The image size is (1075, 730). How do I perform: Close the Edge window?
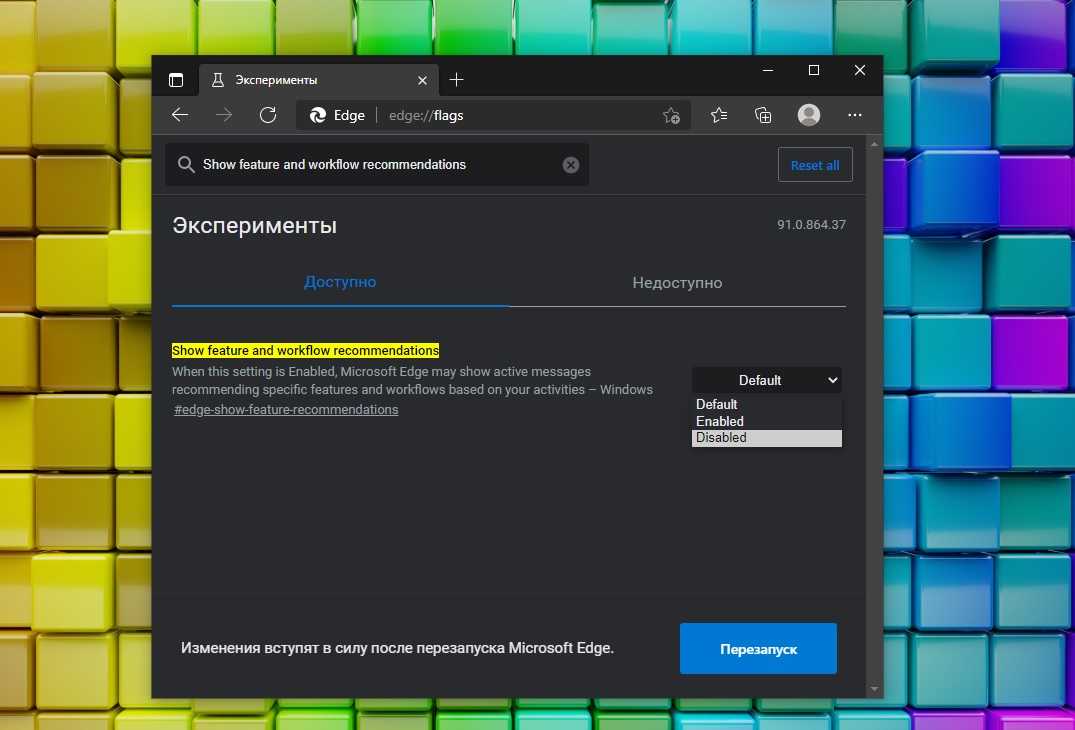click(860, 70)
